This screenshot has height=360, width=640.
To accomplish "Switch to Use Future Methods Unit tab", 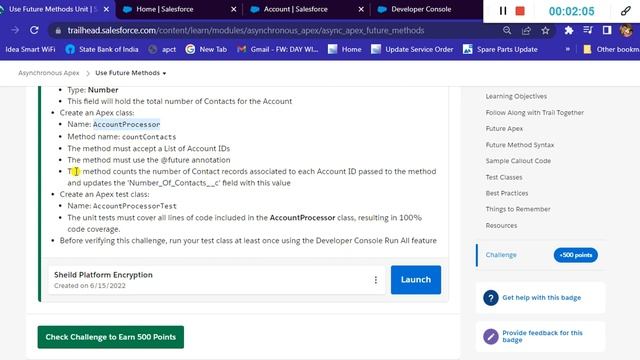I will [53, 9].
